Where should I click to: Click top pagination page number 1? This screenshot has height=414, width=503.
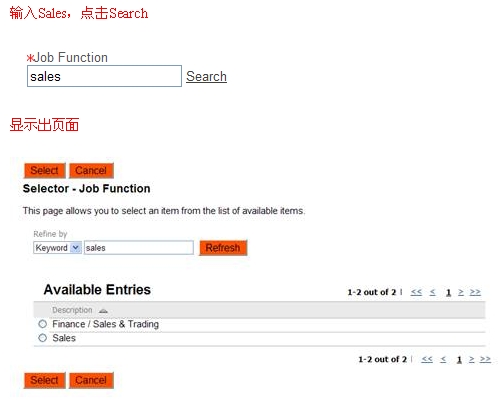448,293
